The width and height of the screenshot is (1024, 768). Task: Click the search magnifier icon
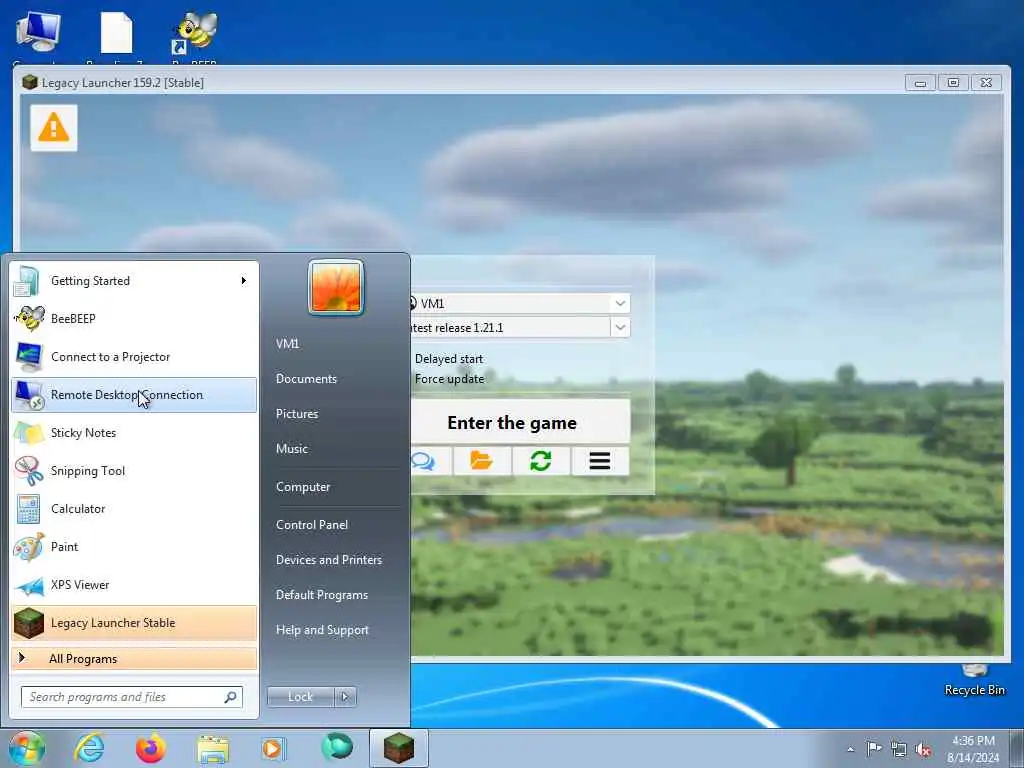point(231,697)
